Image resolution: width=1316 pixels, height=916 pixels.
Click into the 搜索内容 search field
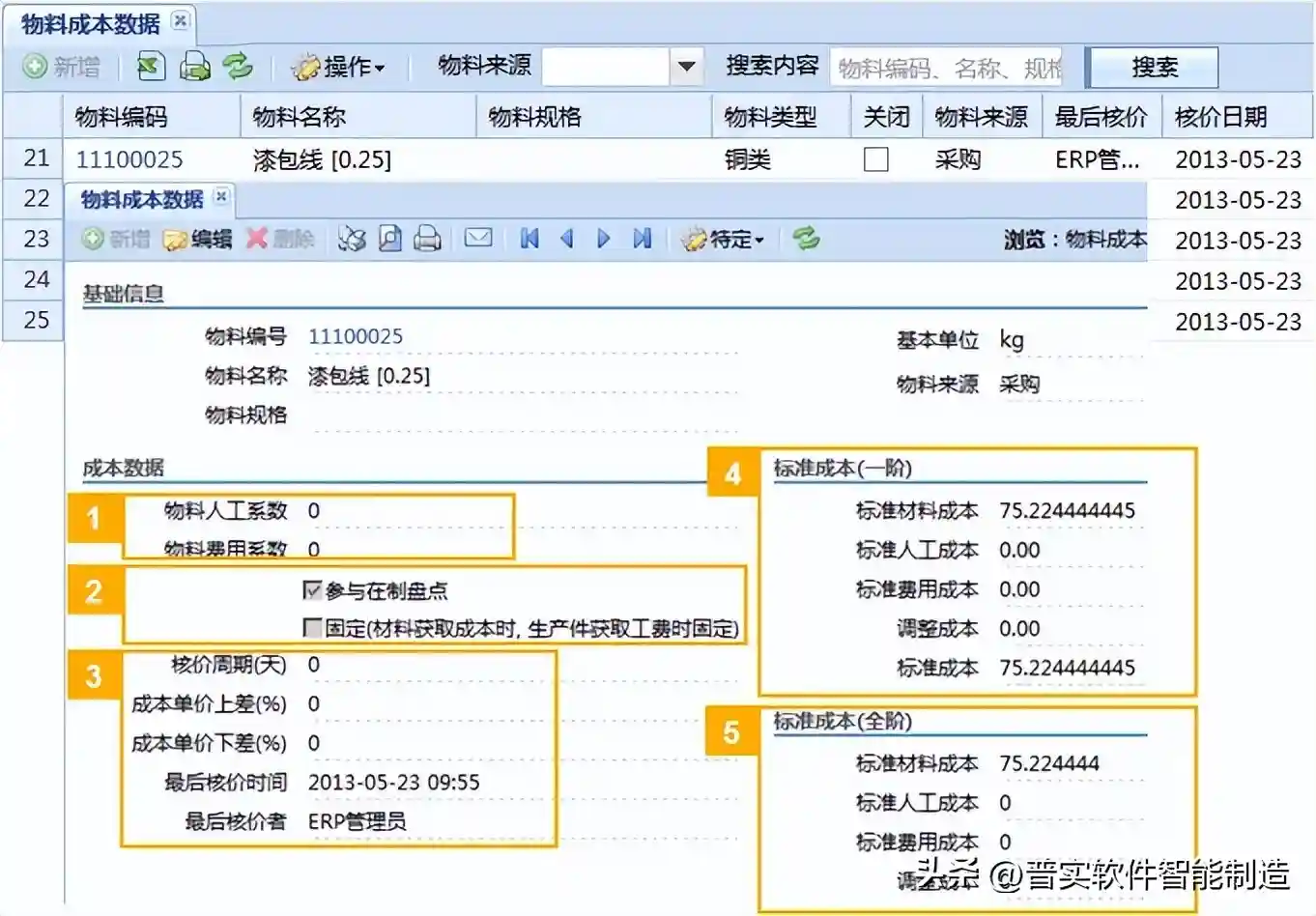945,68
